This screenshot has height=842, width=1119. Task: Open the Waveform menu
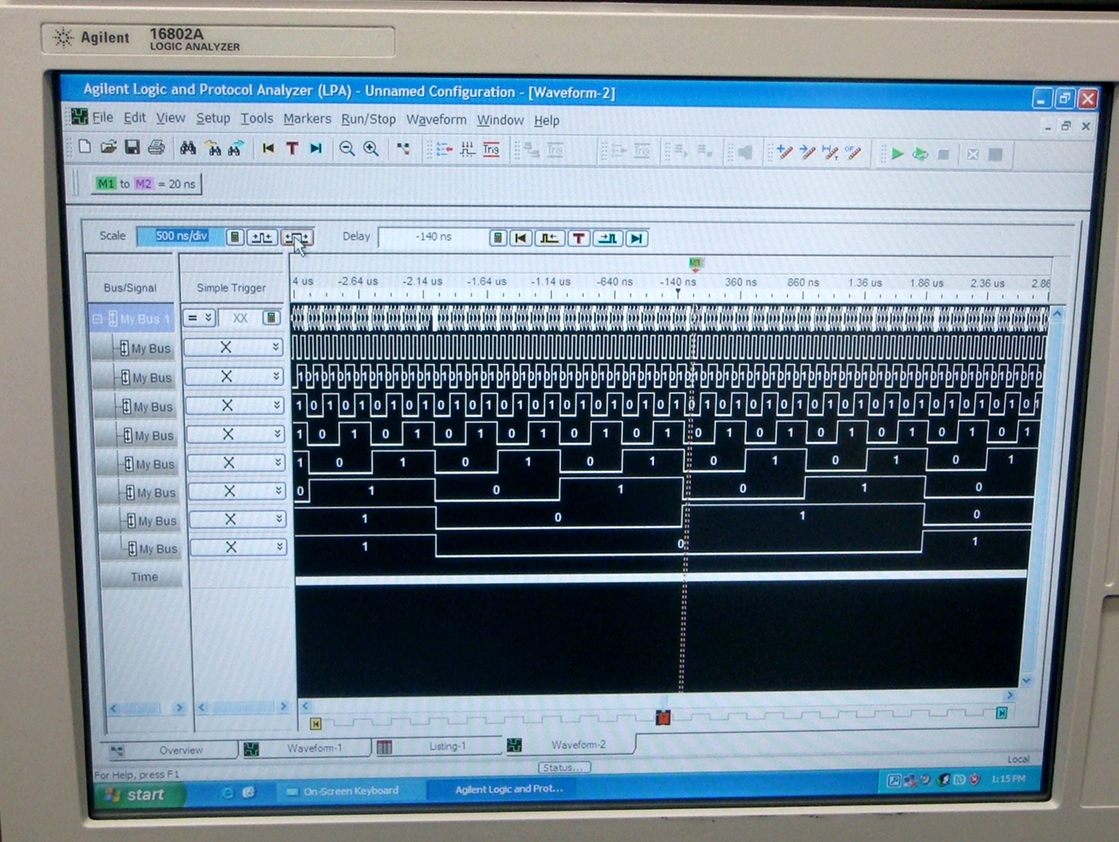point(436,119)
